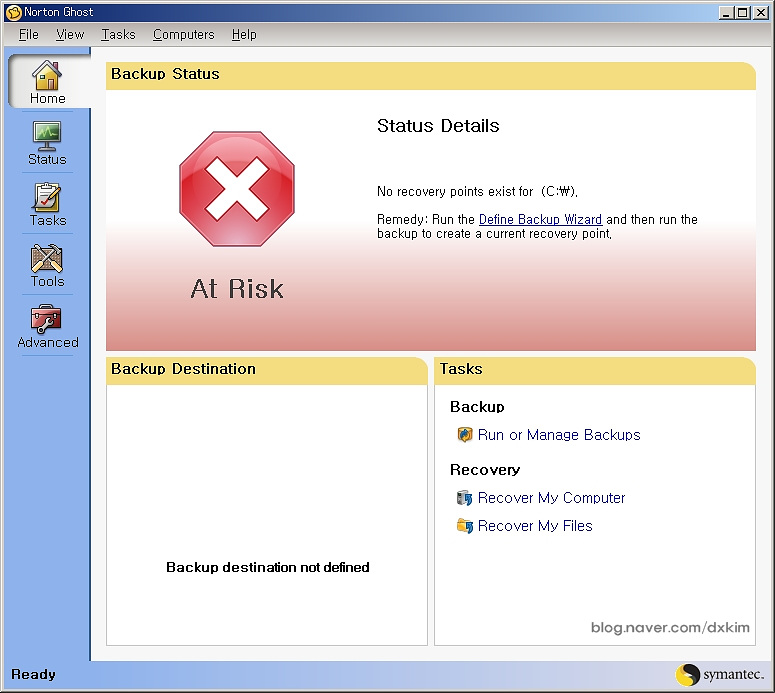Click the 'Recovery' section heading in Tasks
Image resolution: width=775 pixels, height=693 pixels.
click(x=485, y=470)
